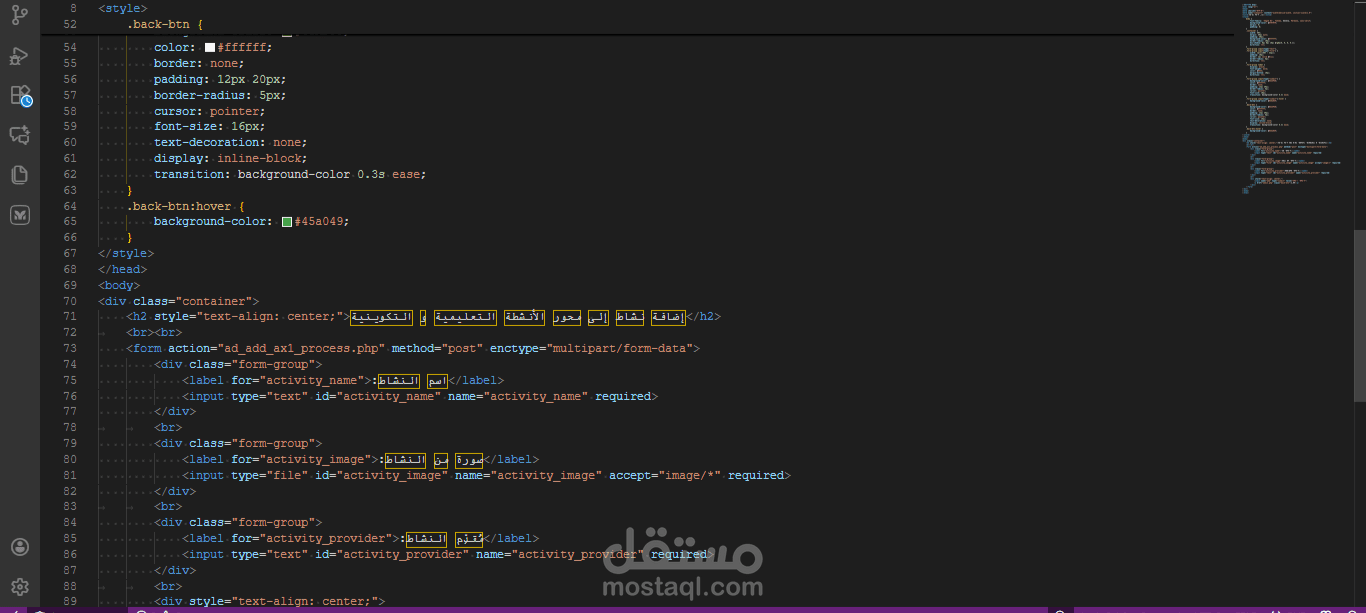Click label for="activity_name" line
The image size is (1366, 613).
pos(343,380)
